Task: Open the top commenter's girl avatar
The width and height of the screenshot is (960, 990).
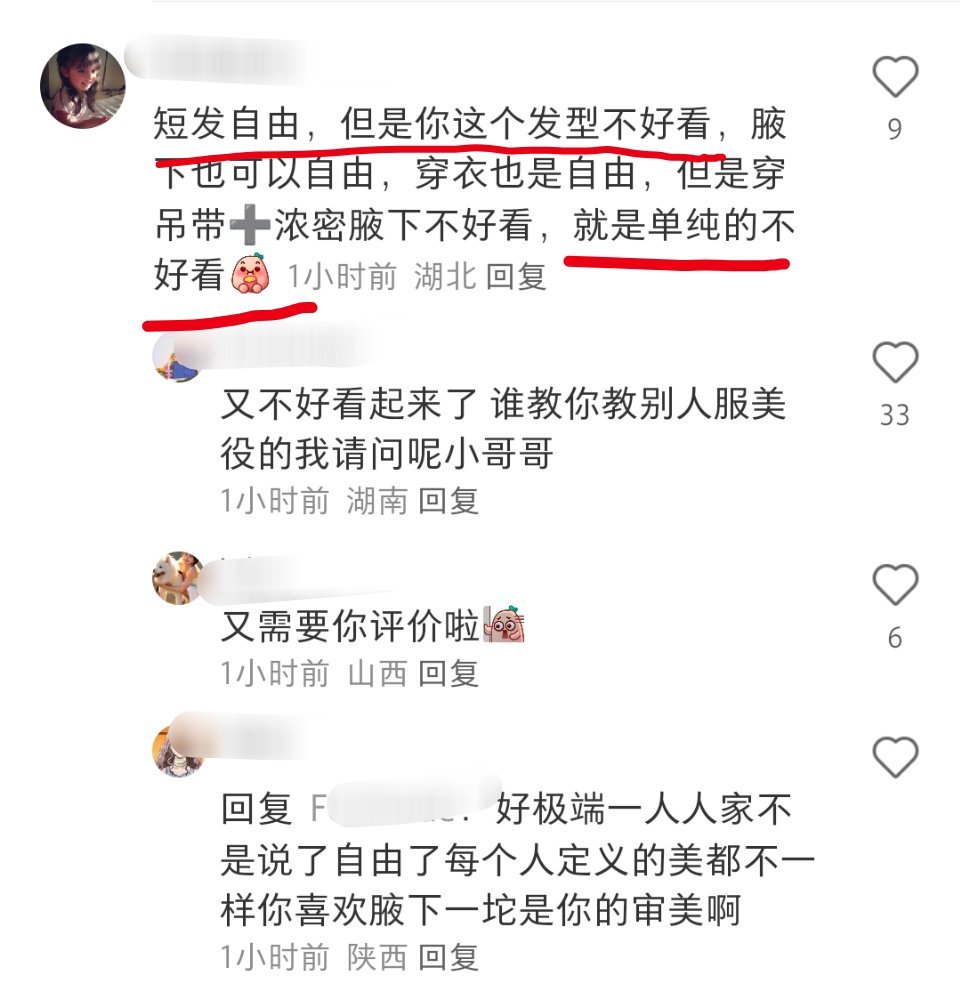Action: 83,85
